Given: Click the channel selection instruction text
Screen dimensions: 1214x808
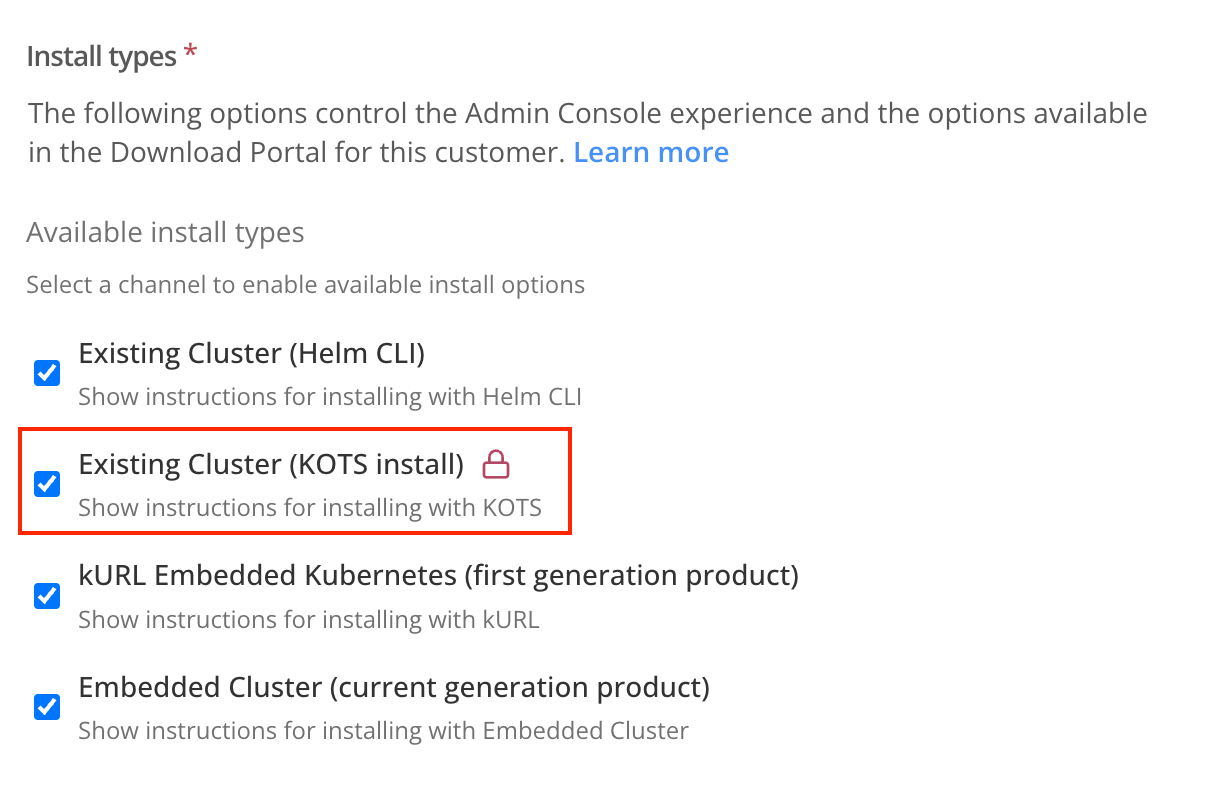Looking at the screenshot, I should point(305,284).
